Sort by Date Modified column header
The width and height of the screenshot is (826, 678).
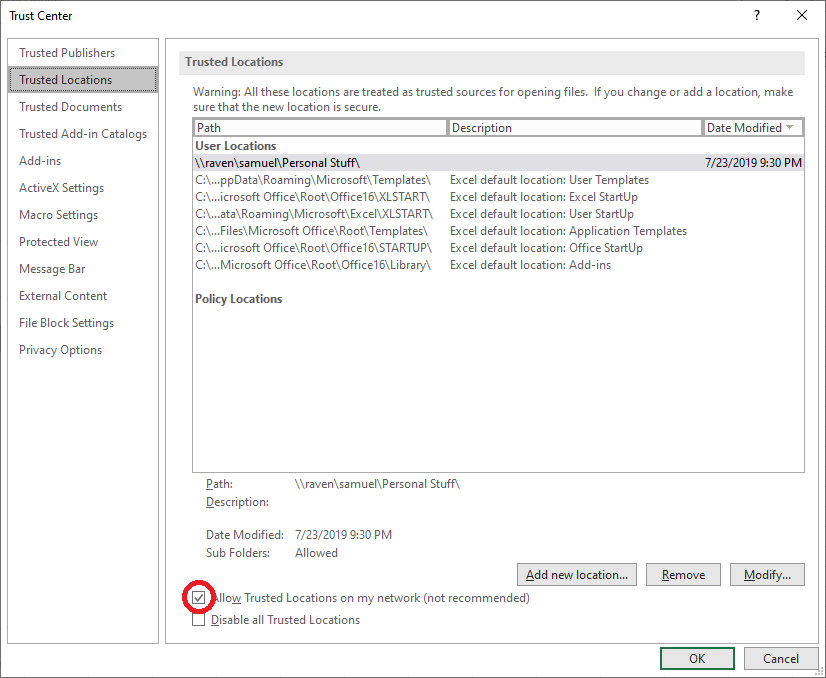tap(753, 127)
